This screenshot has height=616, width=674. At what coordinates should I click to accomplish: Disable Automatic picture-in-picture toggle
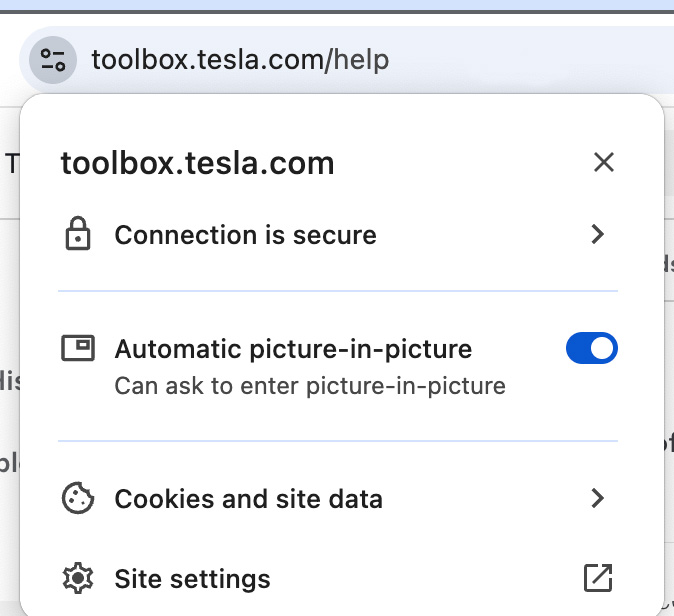tap(592, 348)
